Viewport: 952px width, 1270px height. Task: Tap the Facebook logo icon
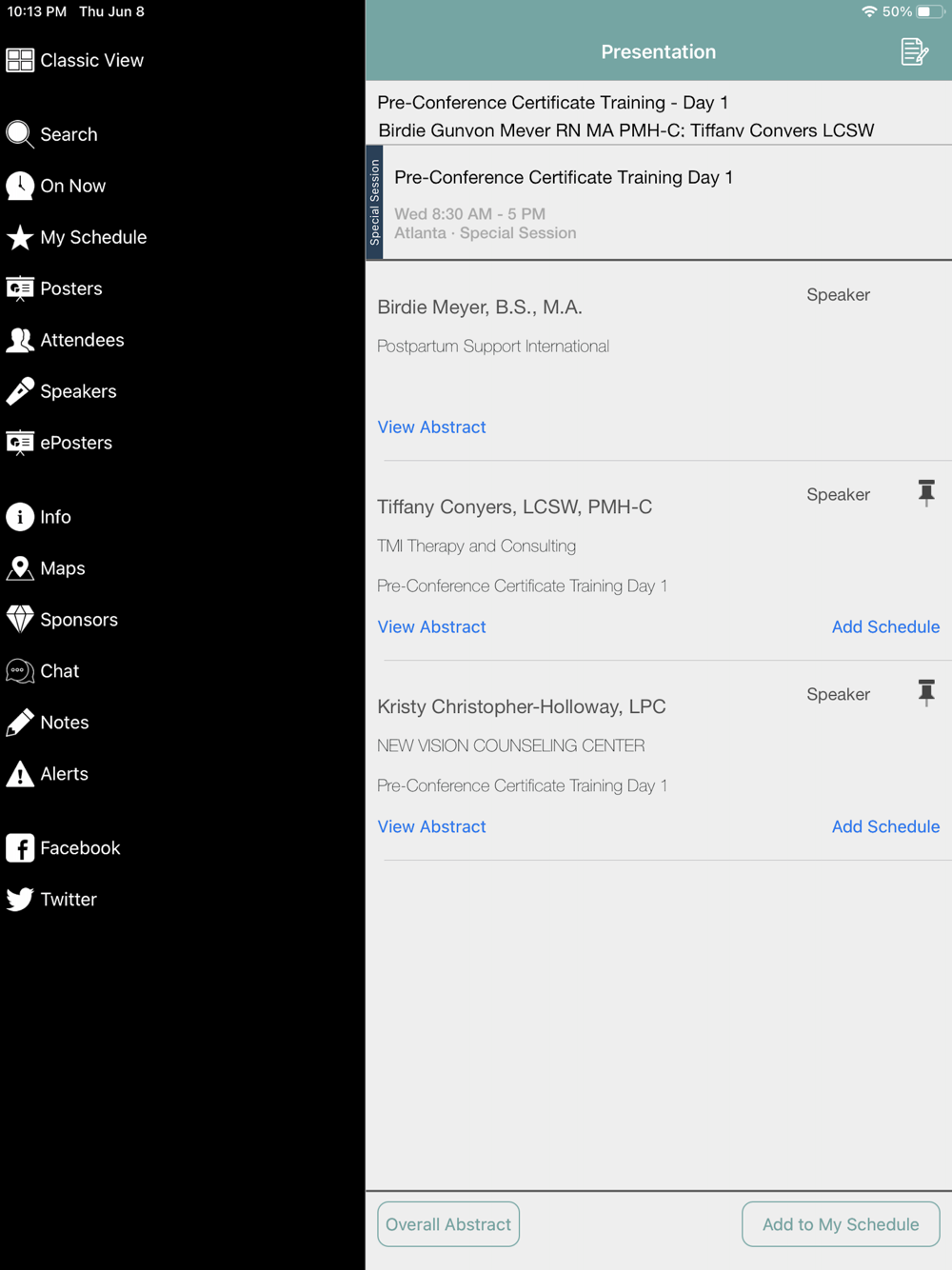20,848
